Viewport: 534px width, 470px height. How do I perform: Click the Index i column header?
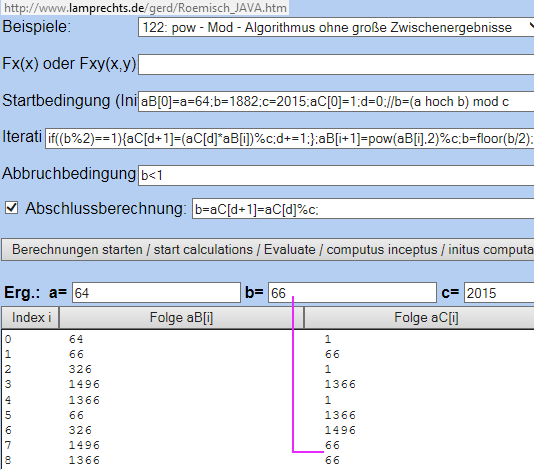click(x=31, y=317)
